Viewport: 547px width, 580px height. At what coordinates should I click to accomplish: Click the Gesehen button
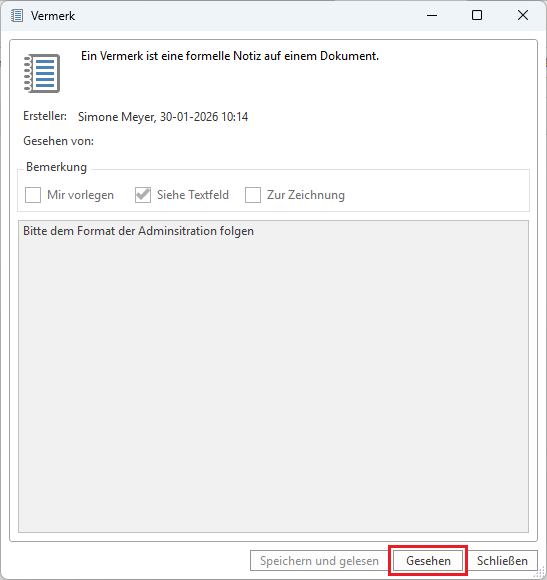428,561
